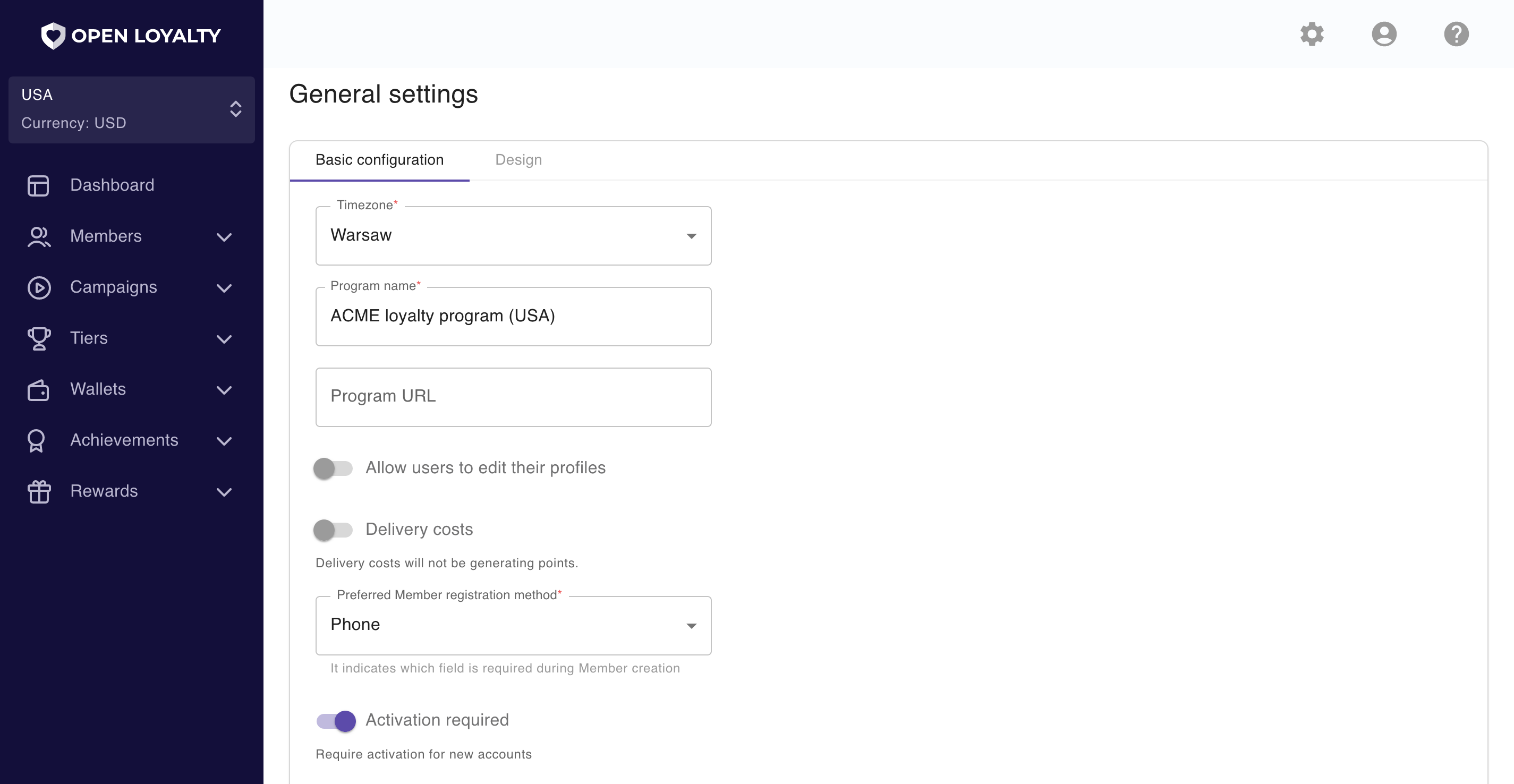Click into the Program URL field

513,397
